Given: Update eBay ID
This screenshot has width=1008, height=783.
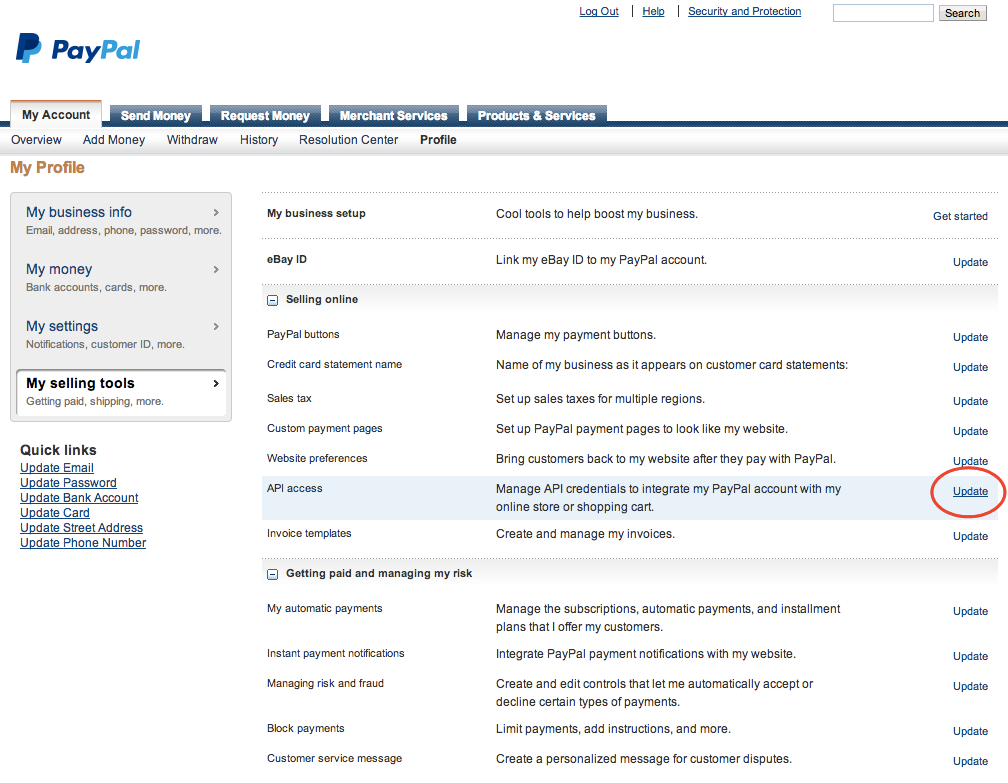Looking at the screenshot, I should pyautogui.click(x=970, y=262).
